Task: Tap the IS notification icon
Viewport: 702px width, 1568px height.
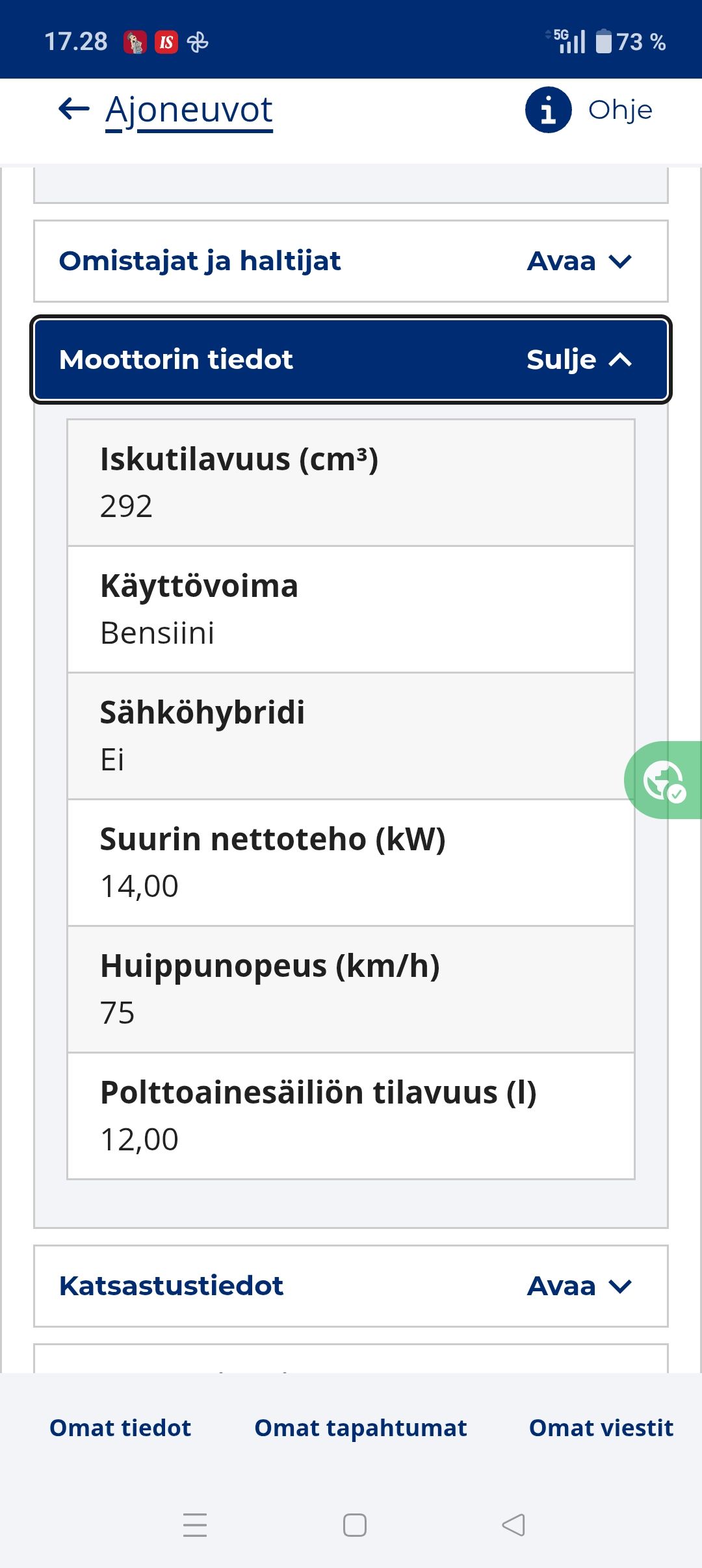Action: pos(166,42)
